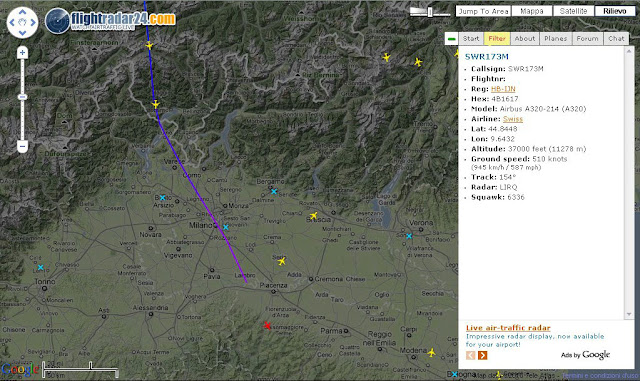Image resolution: width=640 pixels, height=381 pixels.
Task: Open Termini e condizioni d'uso link
Action: (600, 375)
